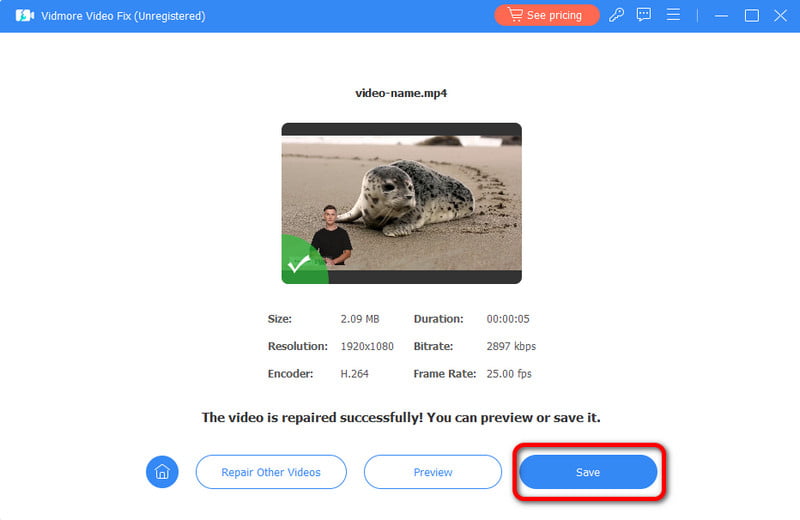Click the See pricing button
800x520 pixels.
547,15
